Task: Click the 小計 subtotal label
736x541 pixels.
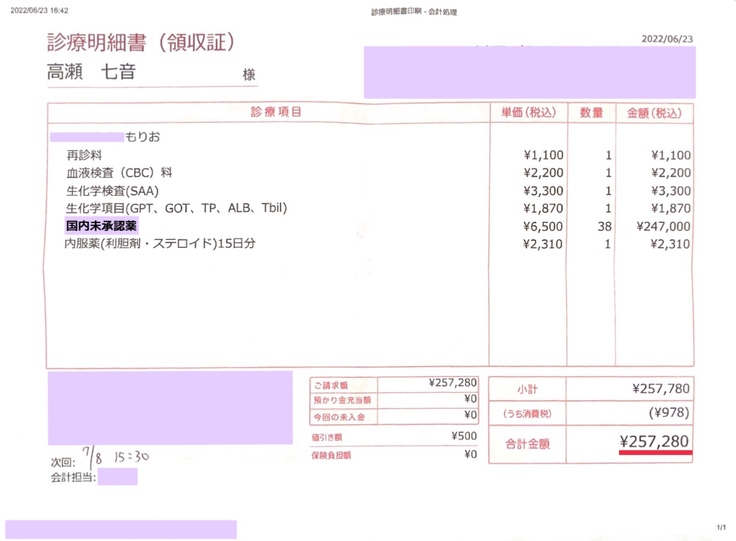Action: point(527,387)
